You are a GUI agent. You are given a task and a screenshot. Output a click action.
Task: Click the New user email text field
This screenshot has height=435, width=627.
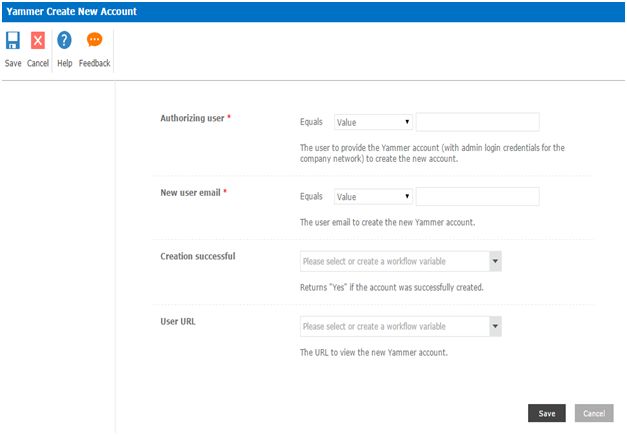click(x=477, y=197)
